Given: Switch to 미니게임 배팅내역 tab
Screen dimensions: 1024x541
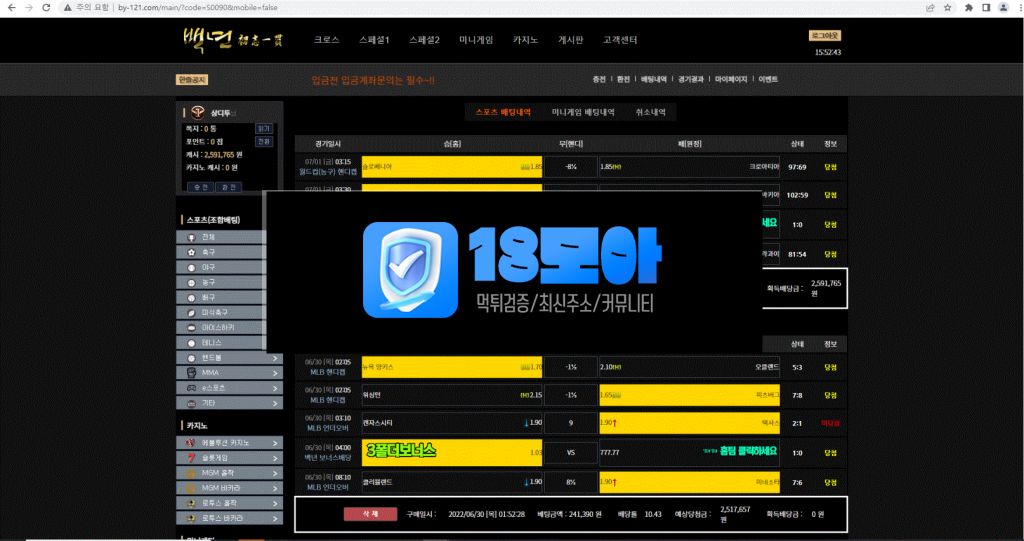Looking at the screenshot, I should [583, 112].
